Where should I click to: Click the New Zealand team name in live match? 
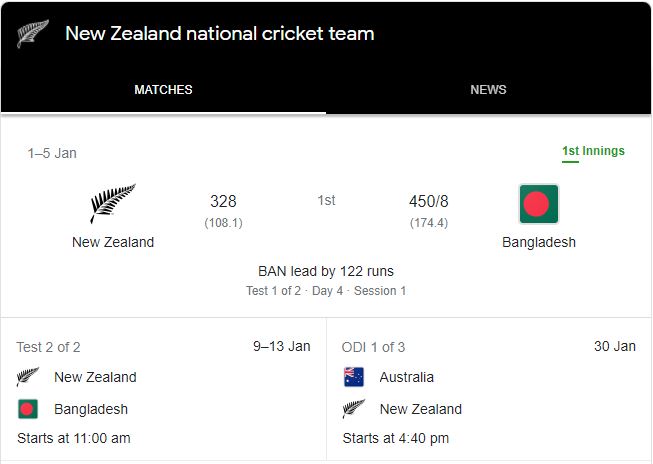coord(113,242)
